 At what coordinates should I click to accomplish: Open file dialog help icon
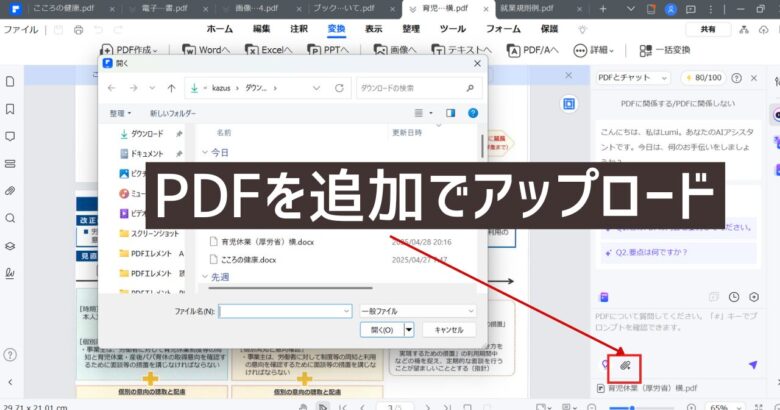point(473,113)
